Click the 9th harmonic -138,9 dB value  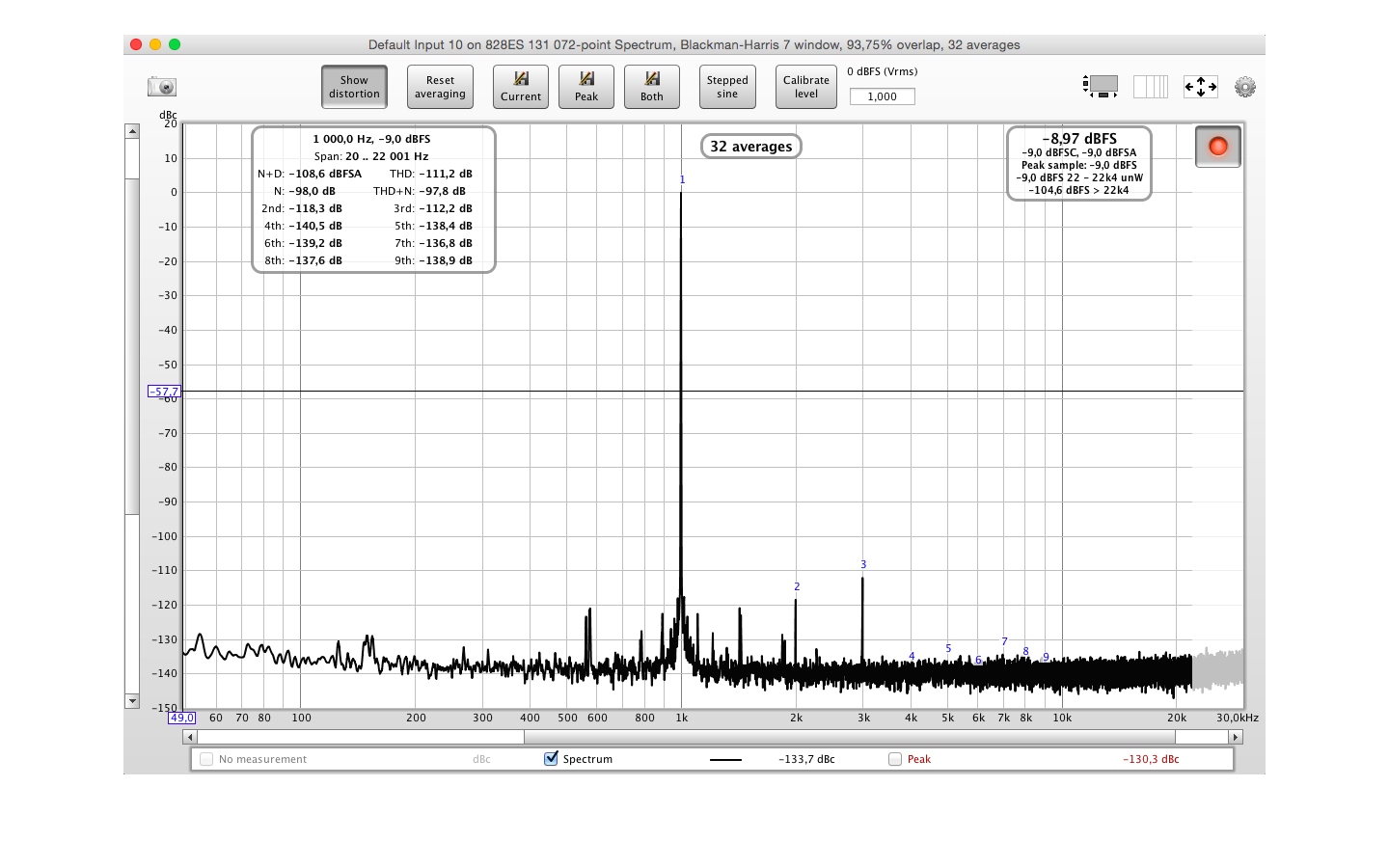pyautogui.click(x=446, y=260)
